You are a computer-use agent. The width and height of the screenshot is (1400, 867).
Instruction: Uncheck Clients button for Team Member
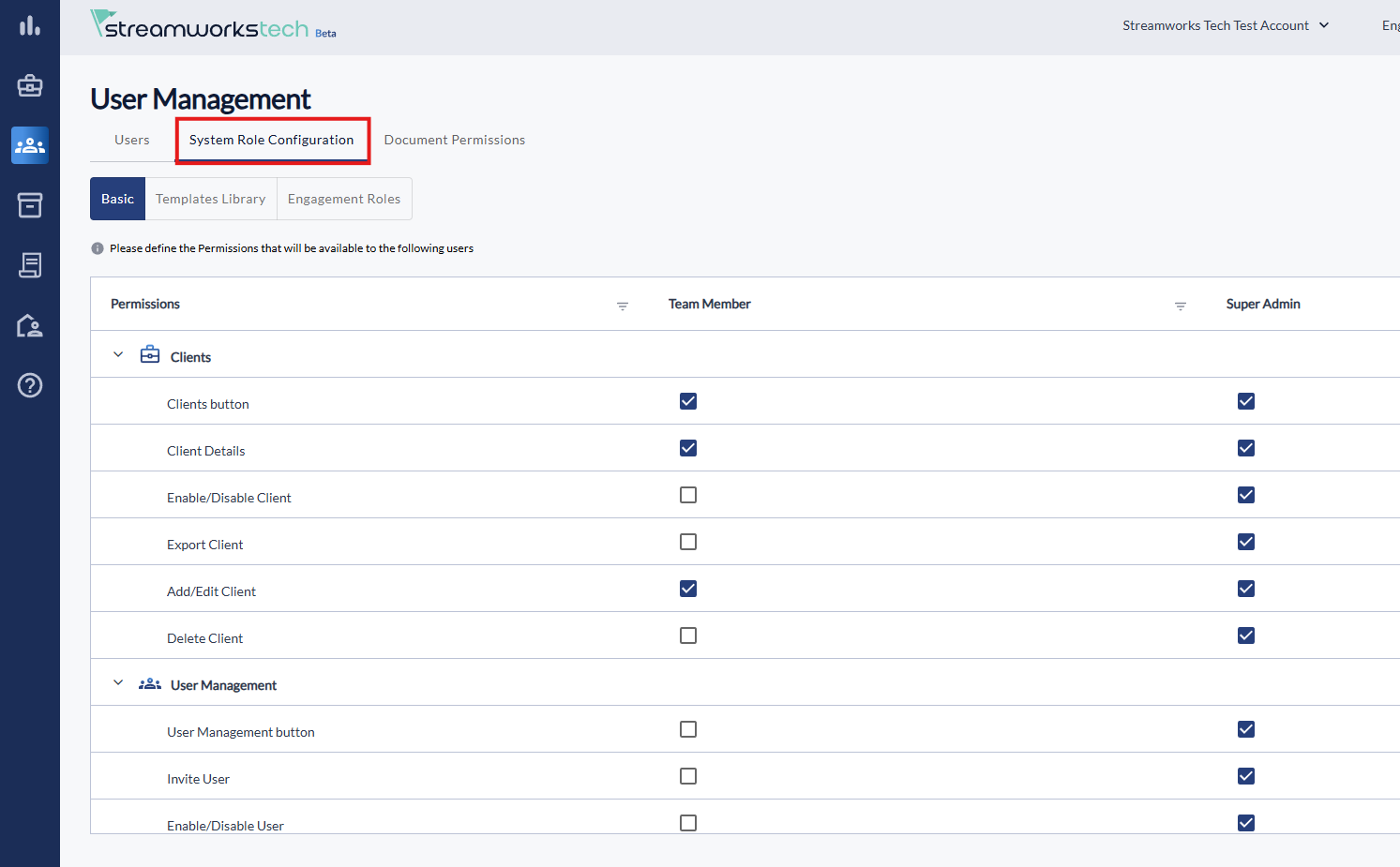pos(688,401)
